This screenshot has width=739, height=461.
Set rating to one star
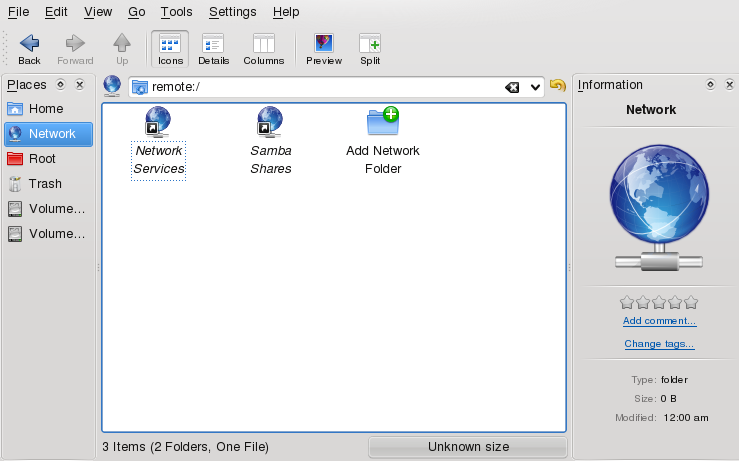627,302
